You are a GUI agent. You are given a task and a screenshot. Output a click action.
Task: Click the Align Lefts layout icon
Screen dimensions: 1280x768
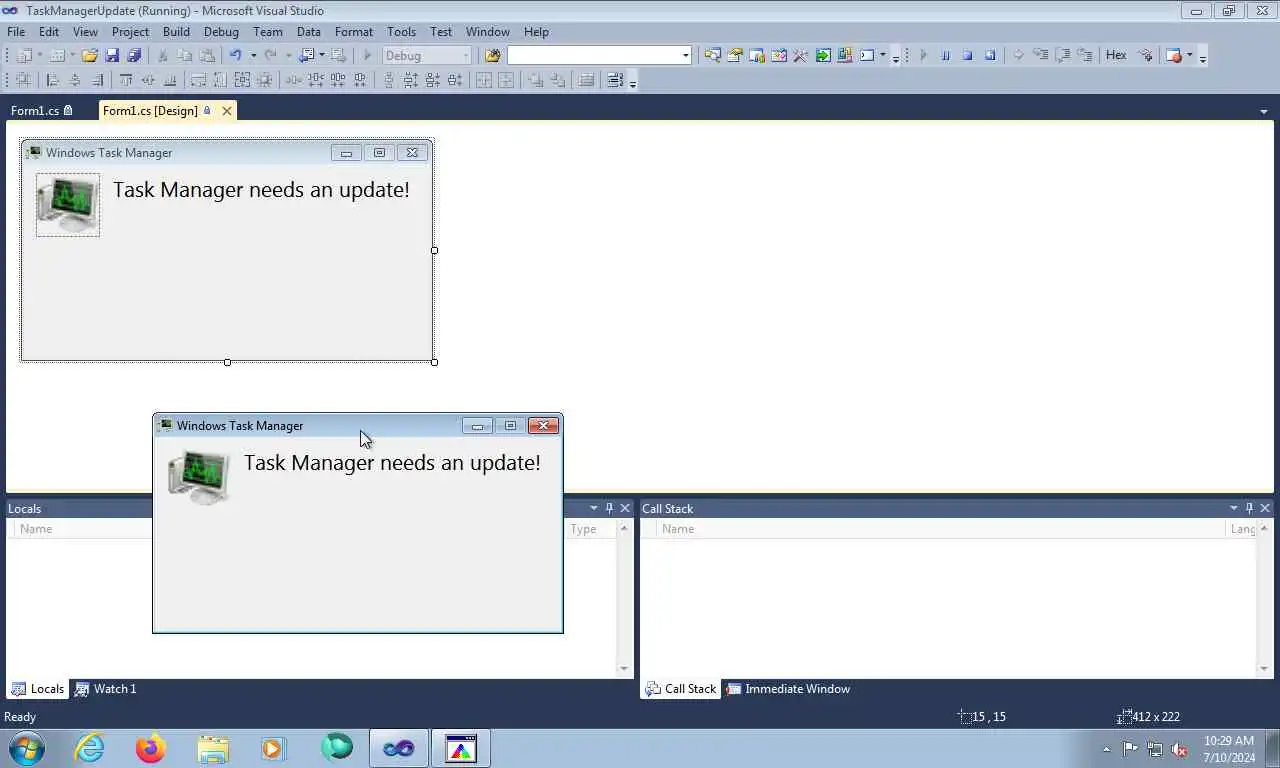pos(52,80)
